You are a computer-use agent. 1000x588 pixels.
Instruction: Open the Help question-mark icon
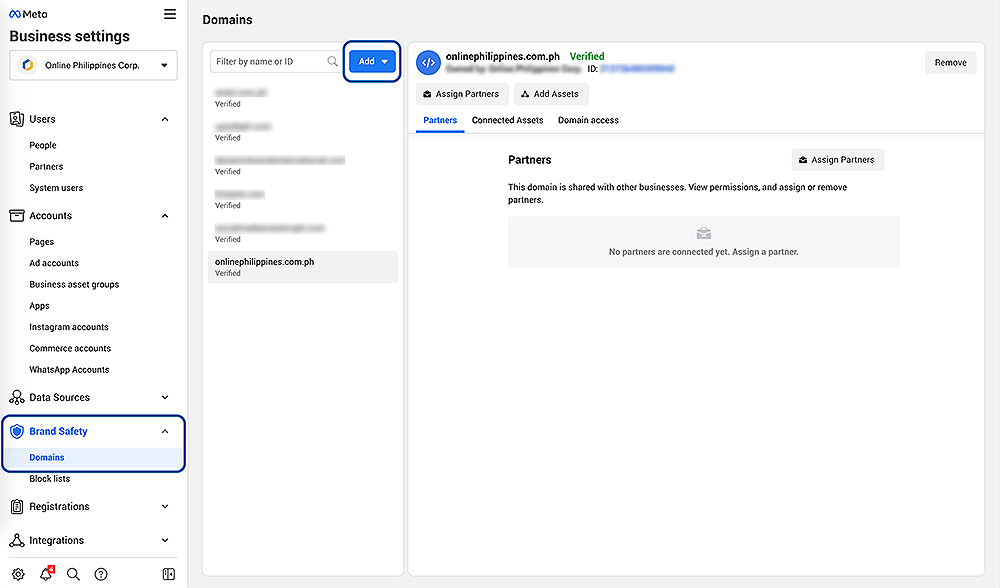point(100,573)
